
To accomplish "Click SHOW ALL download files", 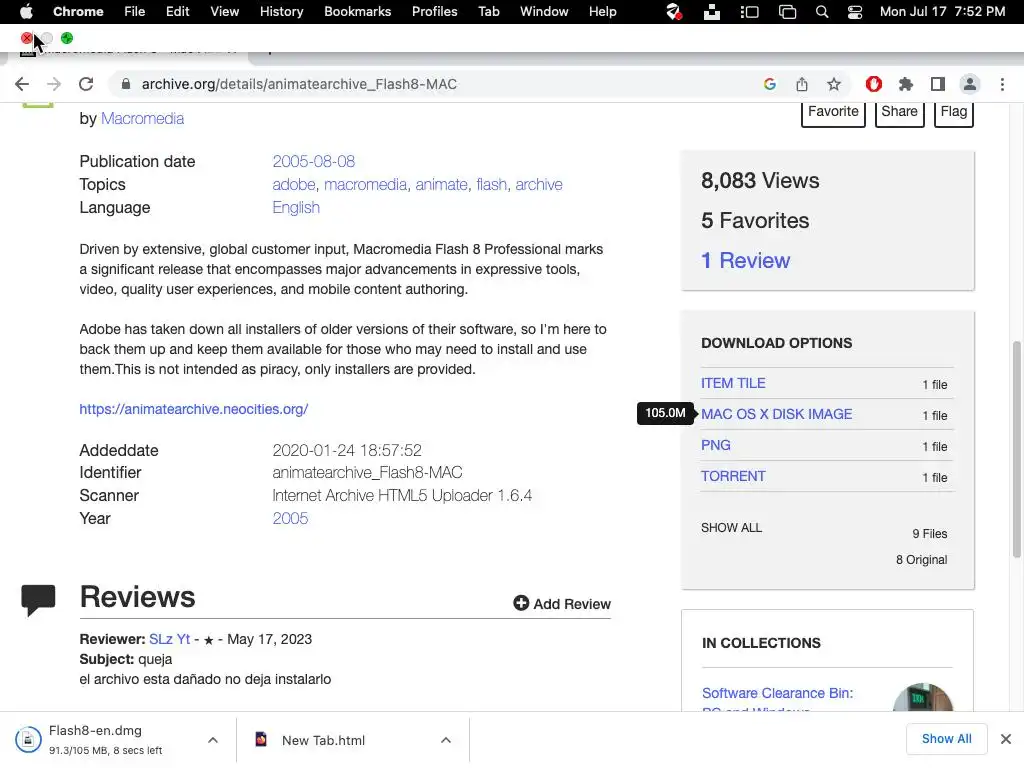I will 731,528.
